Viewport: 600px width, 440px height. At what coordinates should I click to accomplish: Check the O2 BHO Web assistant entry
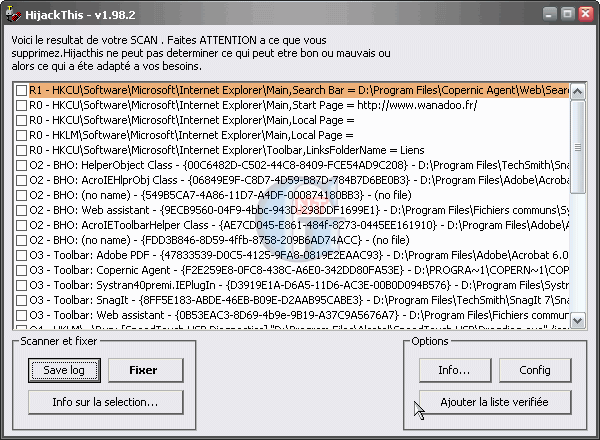pyautogui.click(x=21, y=210)
